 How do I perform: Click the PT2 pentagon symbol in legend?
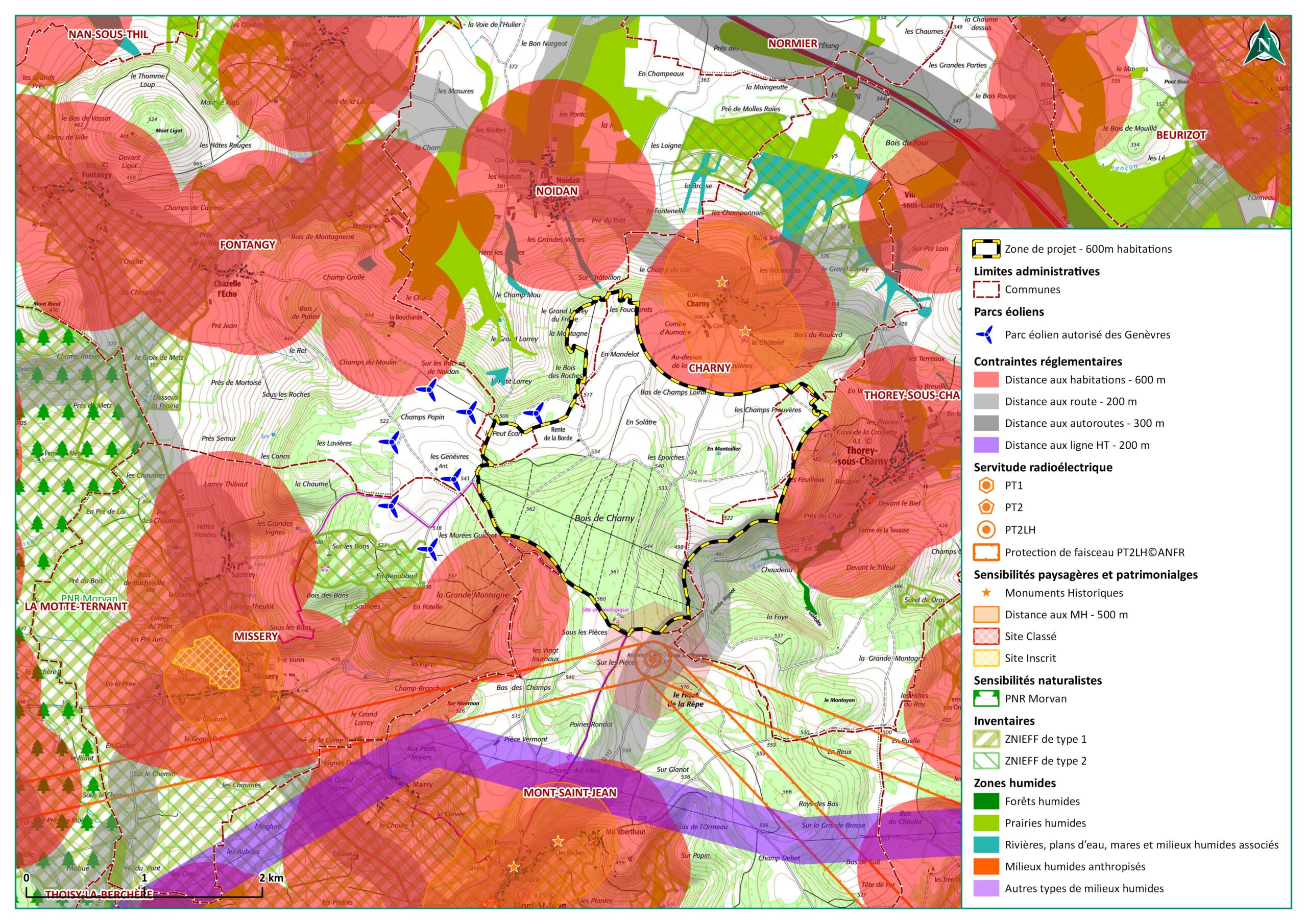[x=986, y=507]
